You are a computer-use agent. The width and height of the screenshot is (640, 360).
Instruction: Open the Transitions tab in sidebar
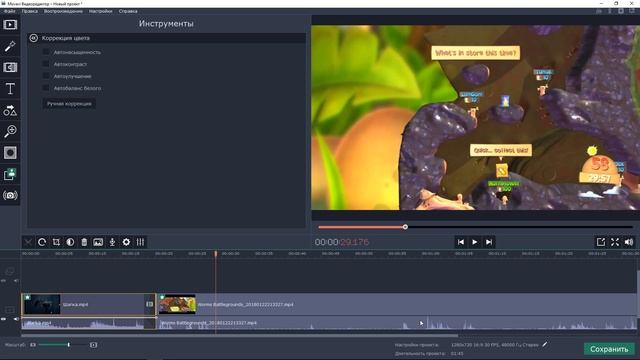click(10, 67)
